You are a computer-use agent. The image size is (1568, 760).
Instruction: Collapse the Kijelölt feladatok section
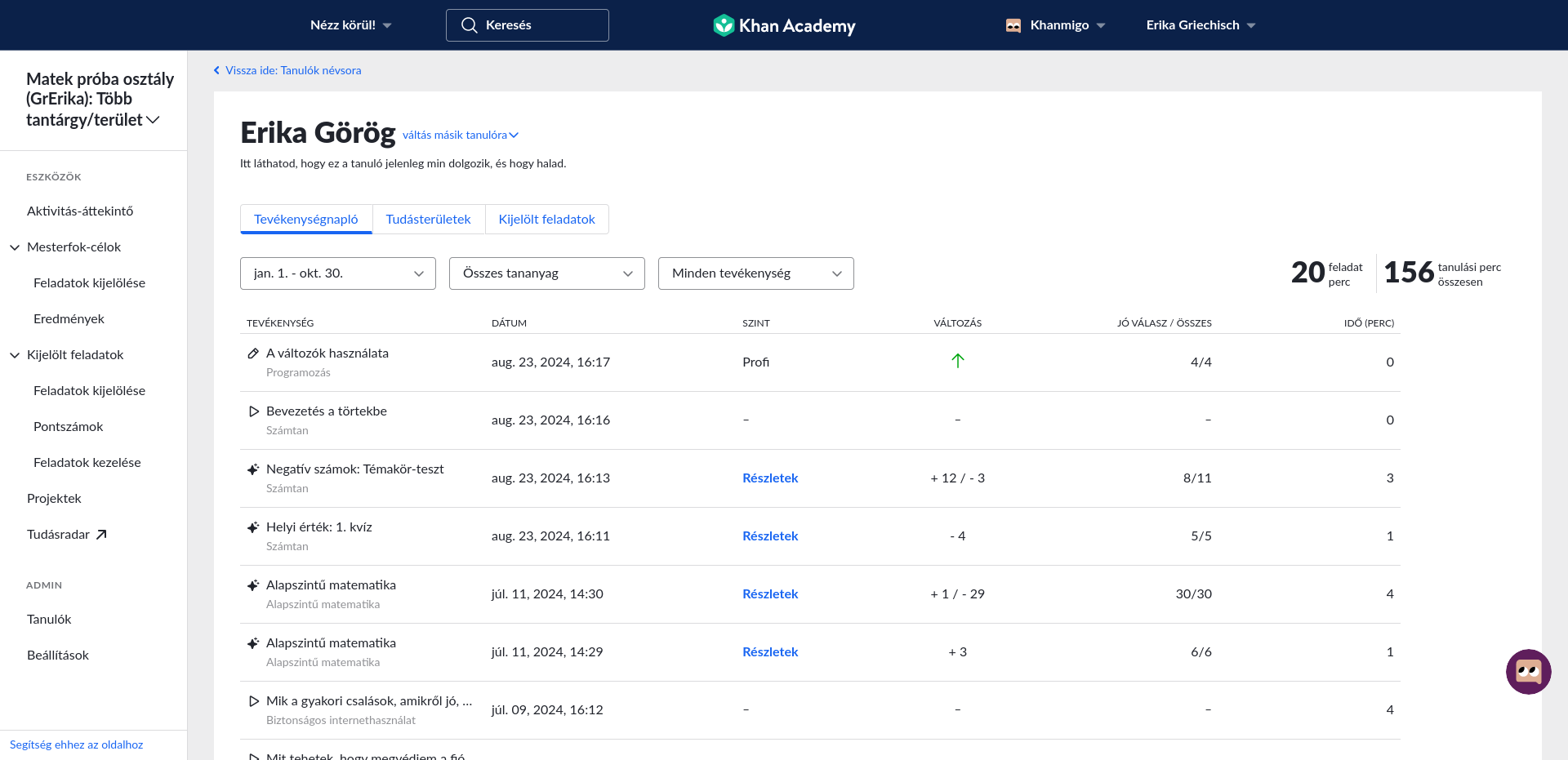coord(15,355)
